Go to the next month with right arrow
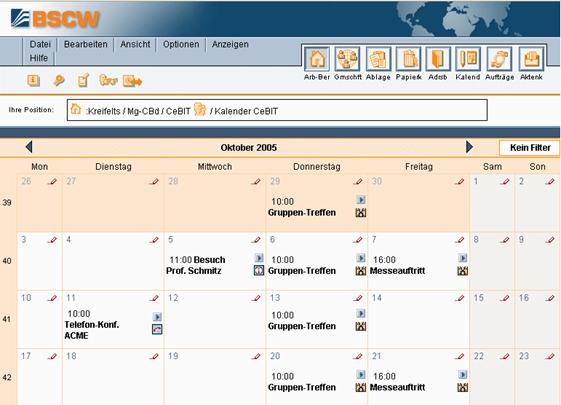Screen dimensions: 561x405 coord(469,147)
